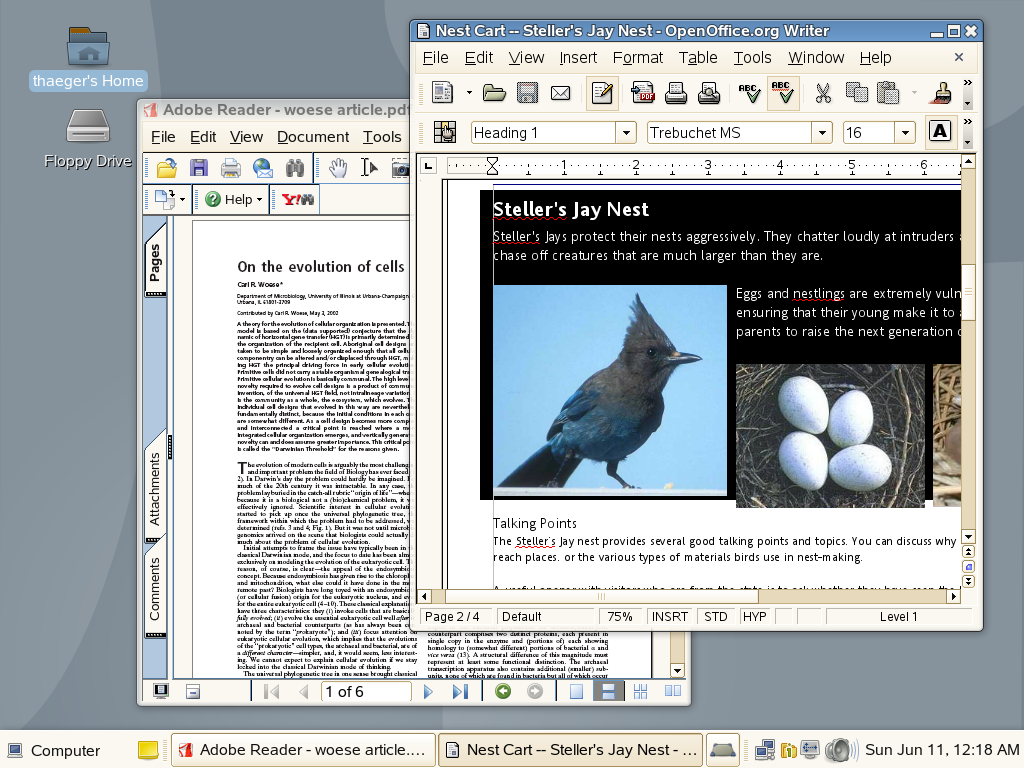Toggle AutoSpellcheck in Writer toolbar
1024x768 pixels.
(783, 93)
